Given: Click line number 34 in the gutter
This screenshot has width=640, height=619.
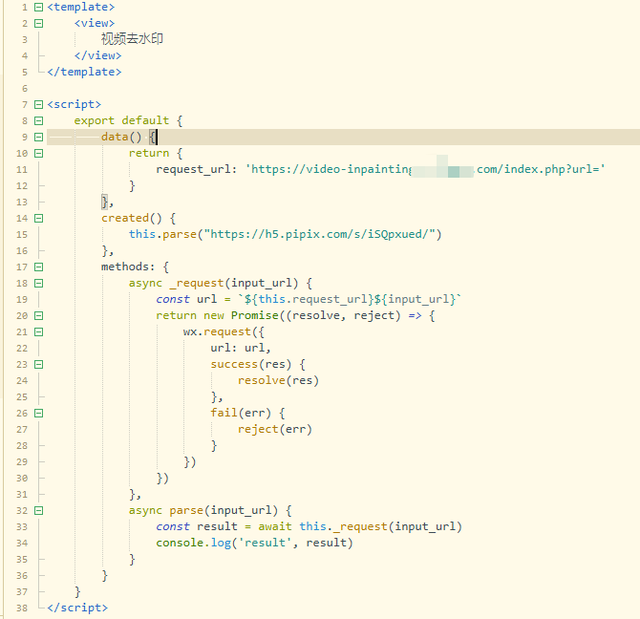Looking at the screenshot, I should (x=21, y=543).
